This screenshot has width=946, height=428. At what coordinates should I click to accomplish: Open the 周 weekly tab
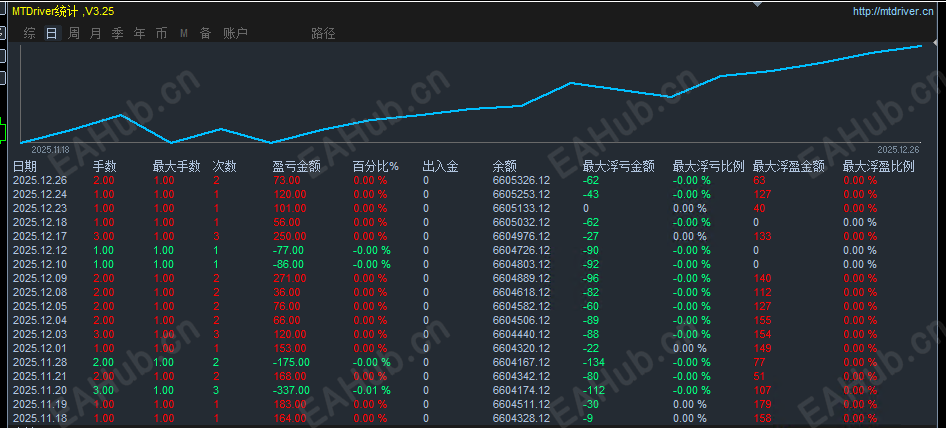[x=73, y=33]
